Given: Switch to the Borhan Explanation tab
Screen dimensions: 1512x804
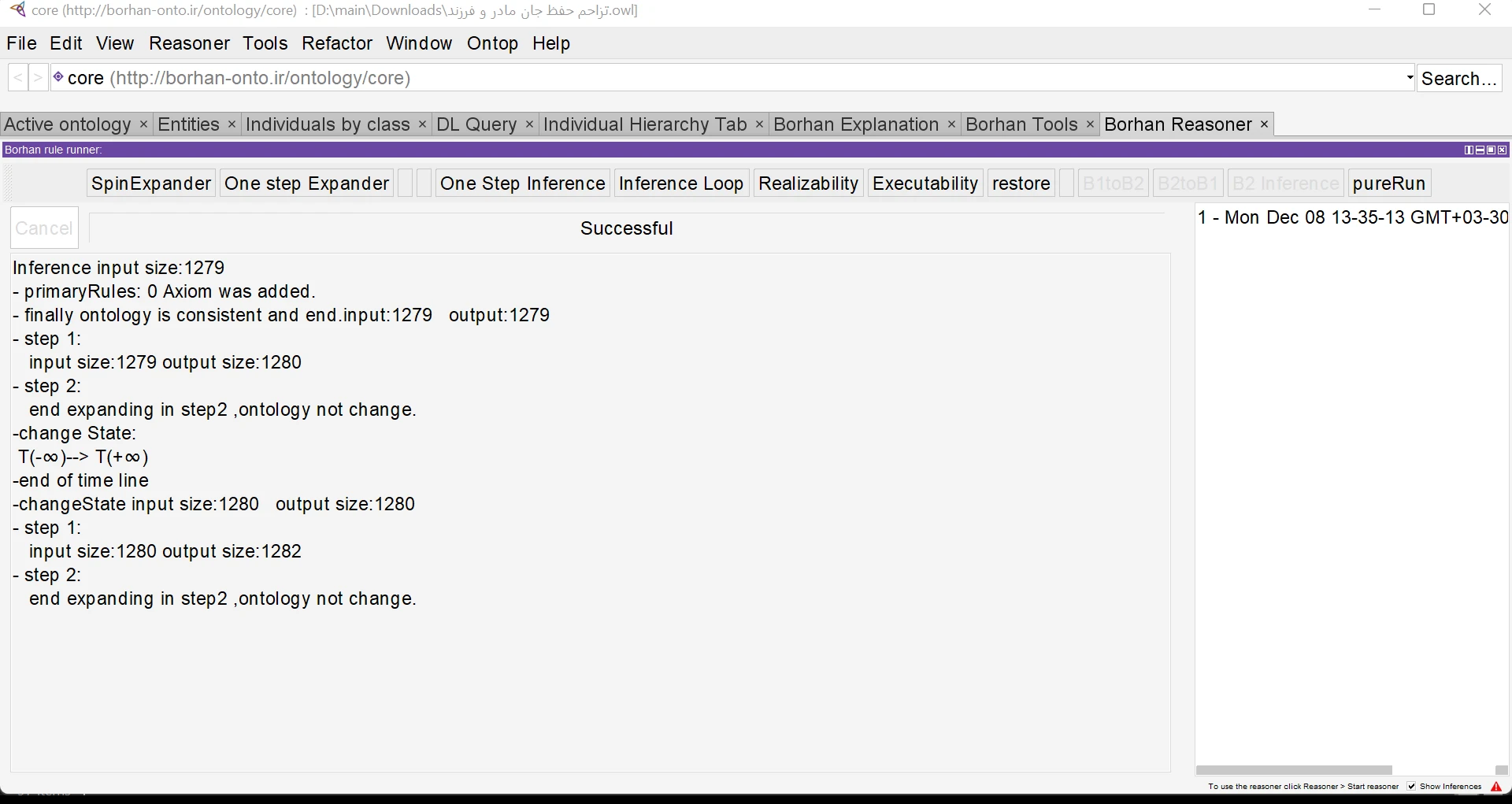Looking at the screenshot, I should (x=855, y=124).
